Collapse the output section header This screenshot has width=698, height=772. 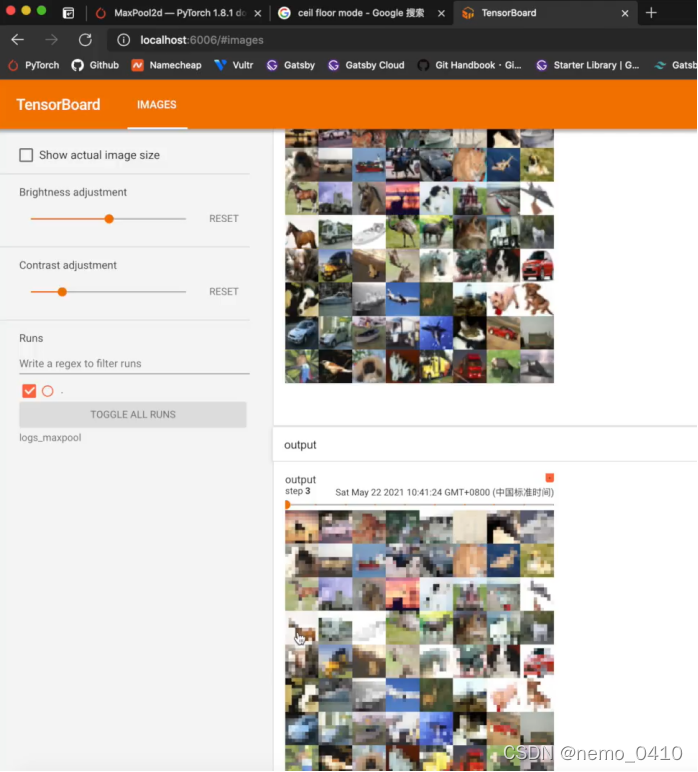pyautogui.click(x=485, y=445)
